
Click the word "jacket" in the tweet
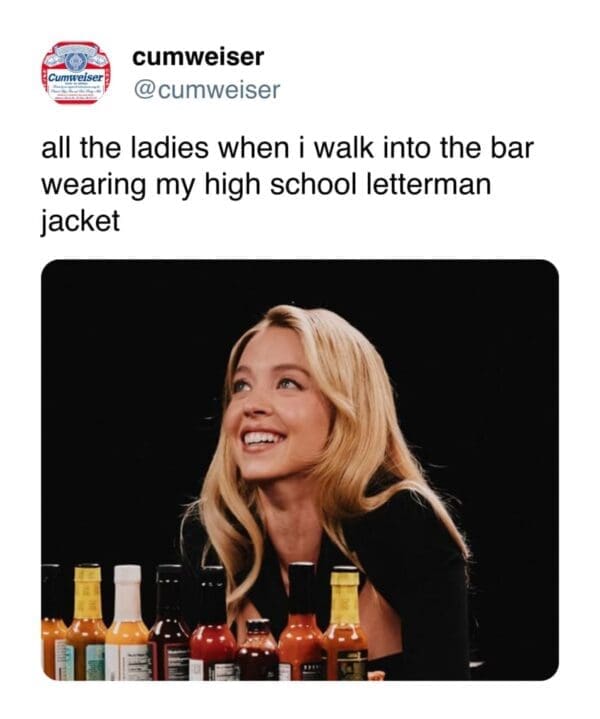[x=80, y=220]
